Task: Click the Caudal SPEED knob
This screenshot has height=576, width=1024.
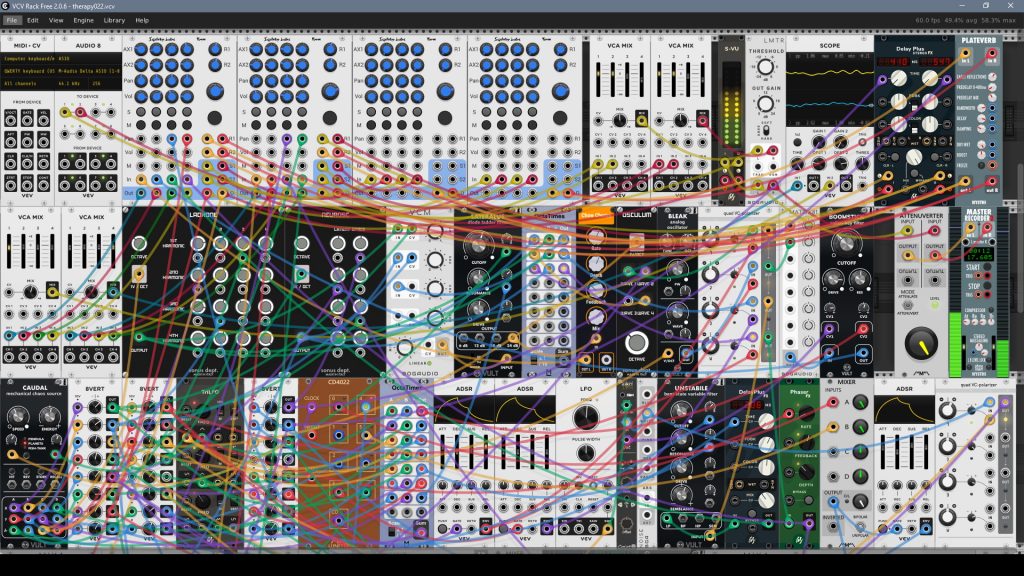Action: (x=18, y=415)
